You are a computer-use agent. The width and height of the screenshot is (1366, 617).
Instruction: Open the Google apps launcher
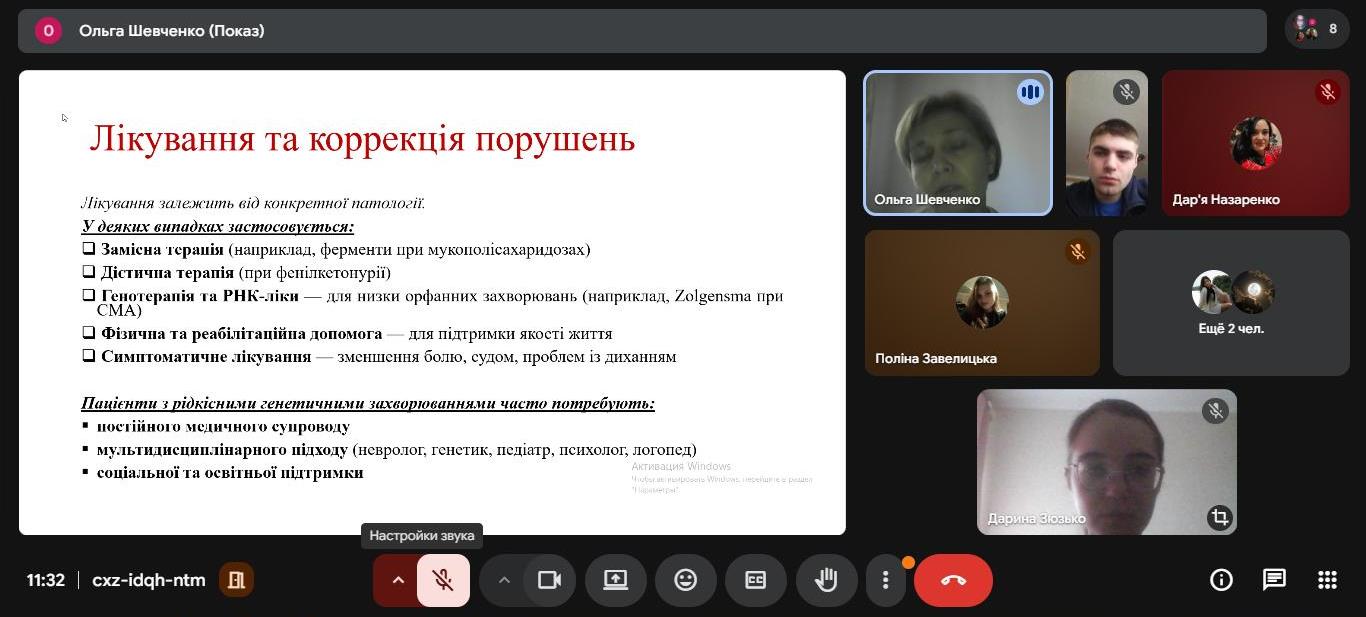1326,580
